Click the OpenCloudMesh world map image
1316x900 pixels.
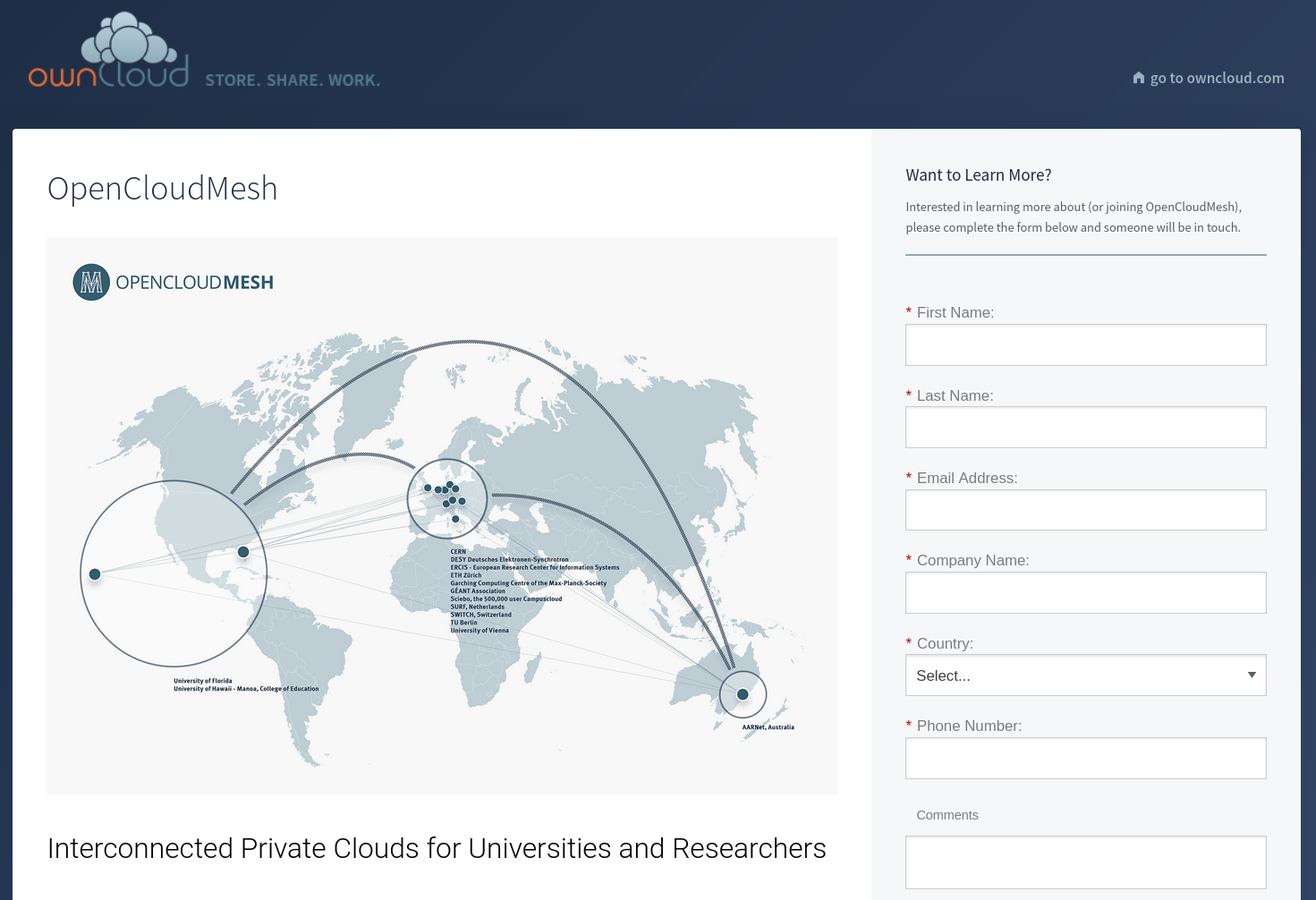[442, 516]
